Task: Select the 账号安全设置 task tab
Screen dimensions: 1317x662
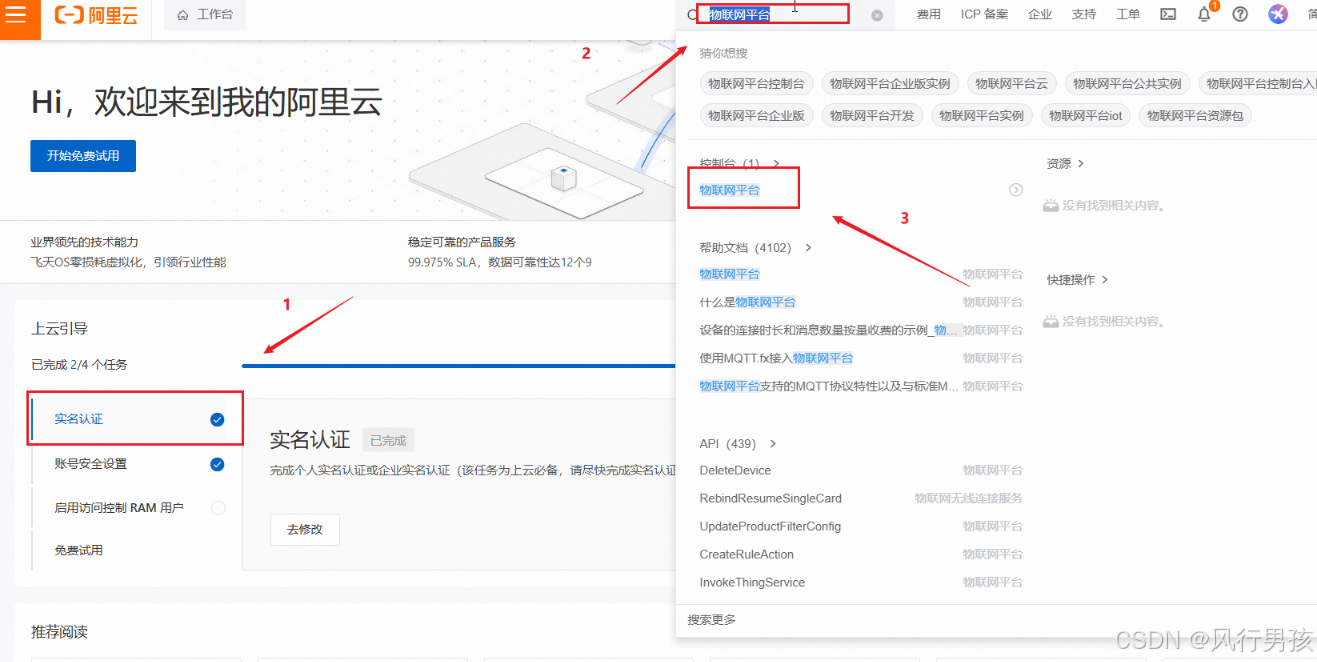Action: [135, 464]
